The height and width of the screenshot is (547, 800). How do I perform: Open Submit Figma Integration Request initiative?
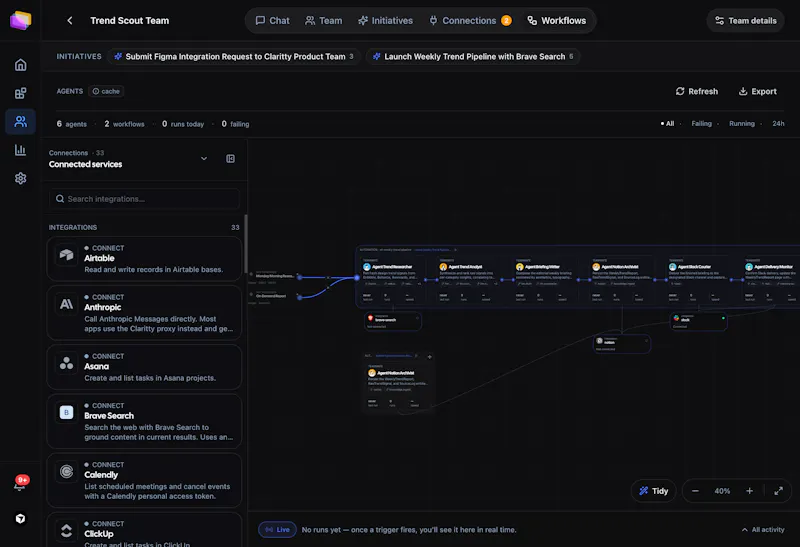[234, 57]
